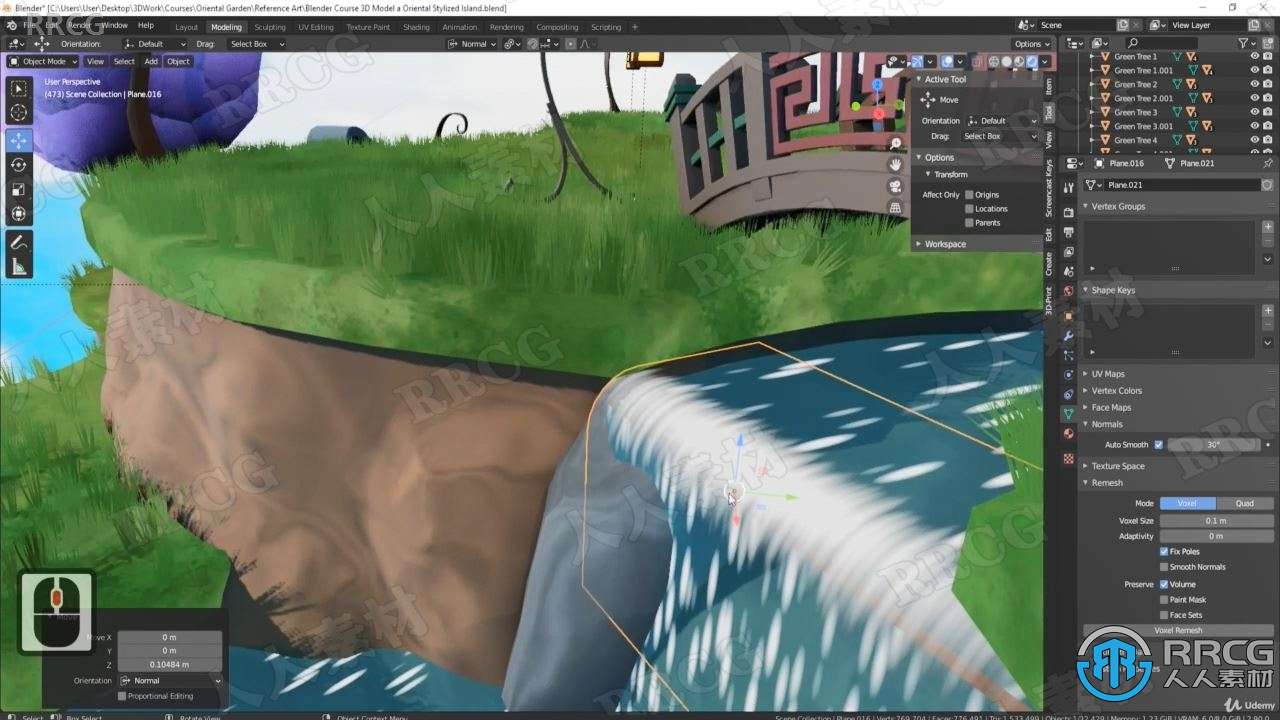The width and height of the screenshot is (1280, 720).
Task: Click the Voxel Size value field
Action: 1216,521
